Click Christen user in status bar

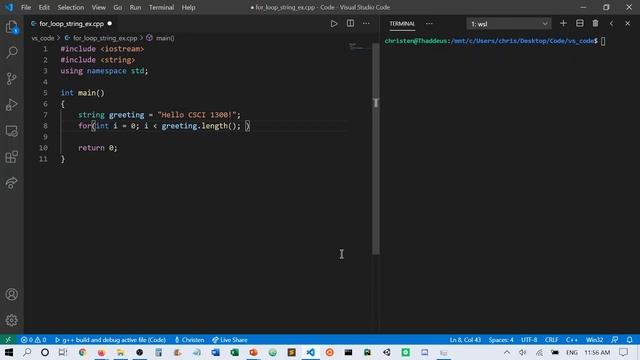coord(189,340)
